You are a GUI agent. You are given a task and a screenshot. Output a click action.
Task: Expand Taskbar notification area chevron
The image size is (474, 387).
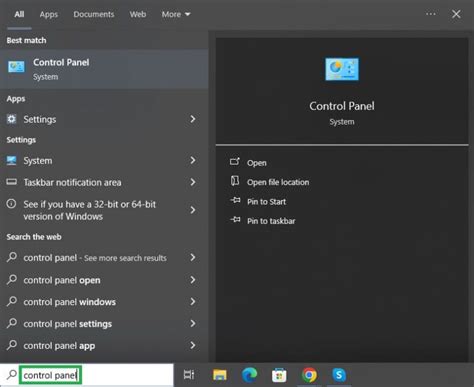click(x=193, y=182)
